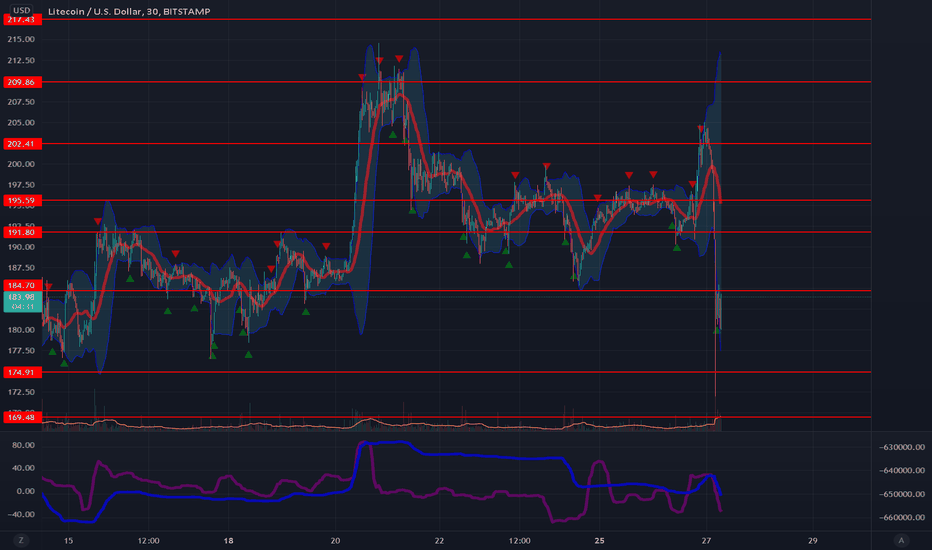The height and width of the screenshot is (550, 932).
Task: Click the 207.50 price axis value
Action: tap(21, 102)
